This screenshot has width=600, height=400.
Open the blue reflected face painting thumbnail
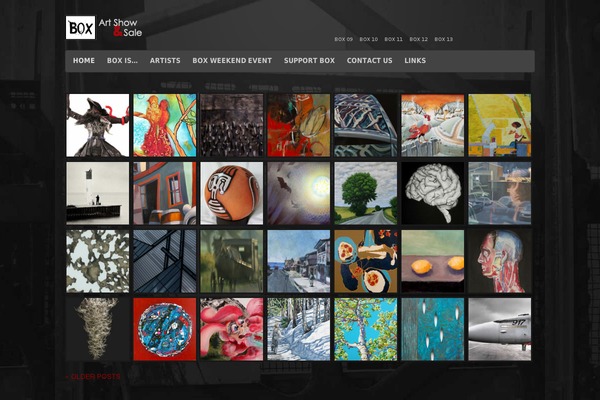499,193
